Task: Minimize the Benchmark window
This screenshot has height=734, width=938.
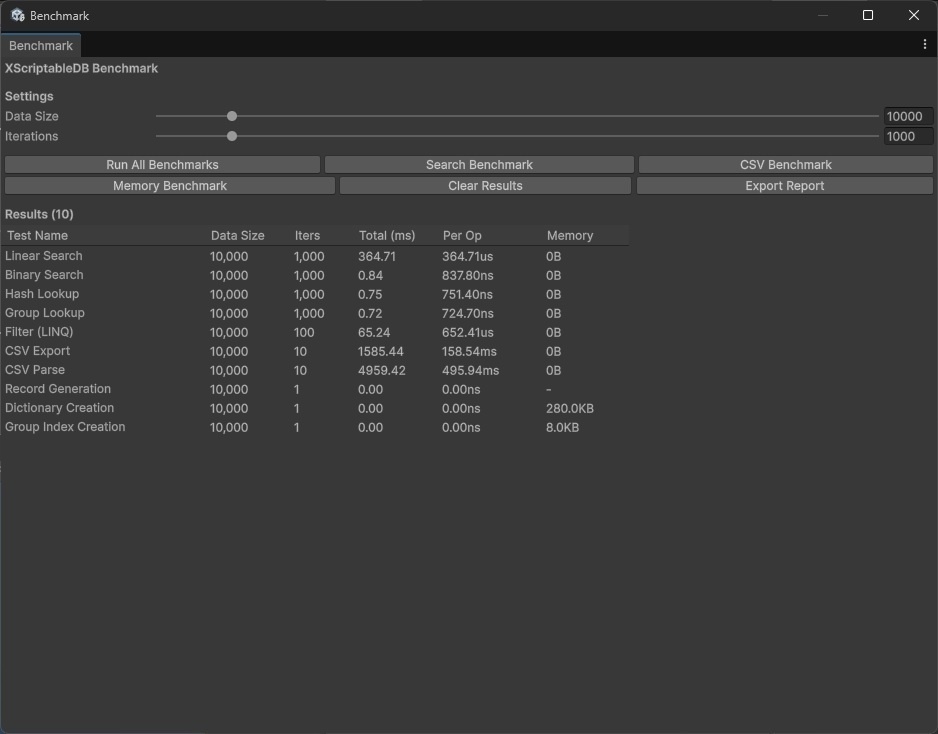Action: (823, 16)
